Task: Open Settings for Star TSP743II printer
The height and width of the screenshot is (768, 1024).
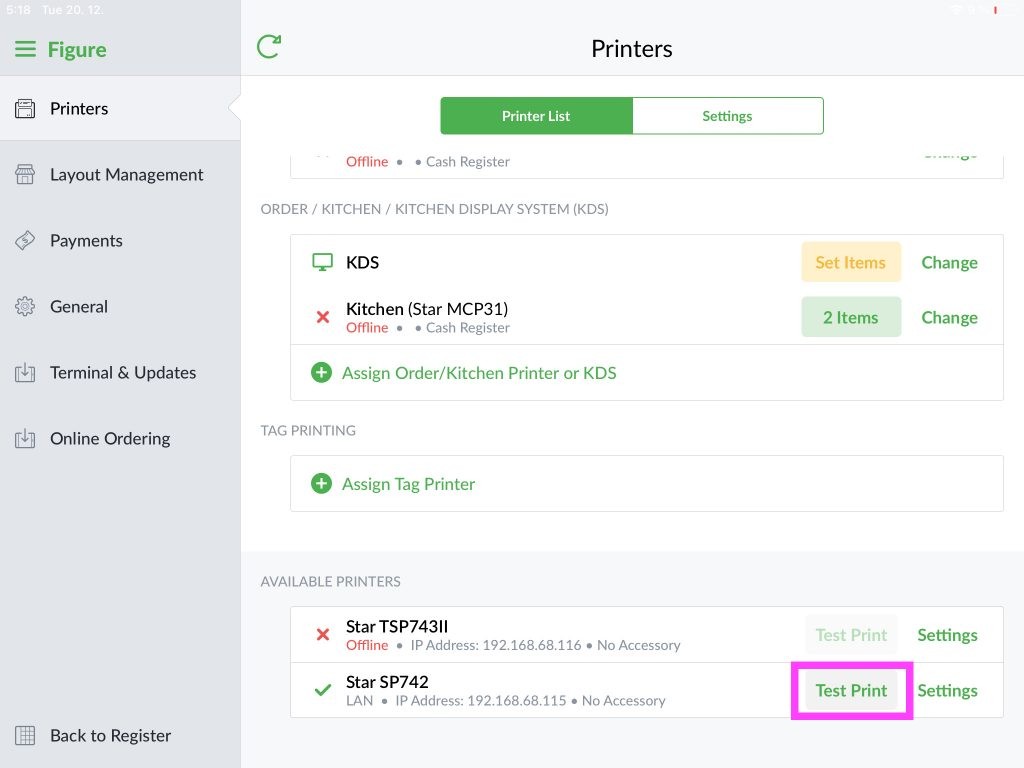Action: [947, 635]
